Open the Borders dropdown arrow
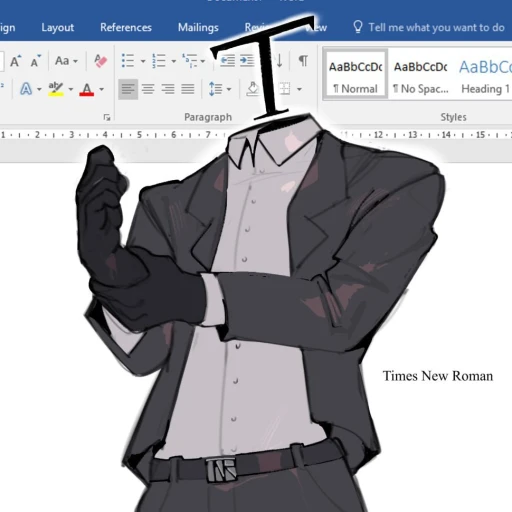 pos(299,89)
